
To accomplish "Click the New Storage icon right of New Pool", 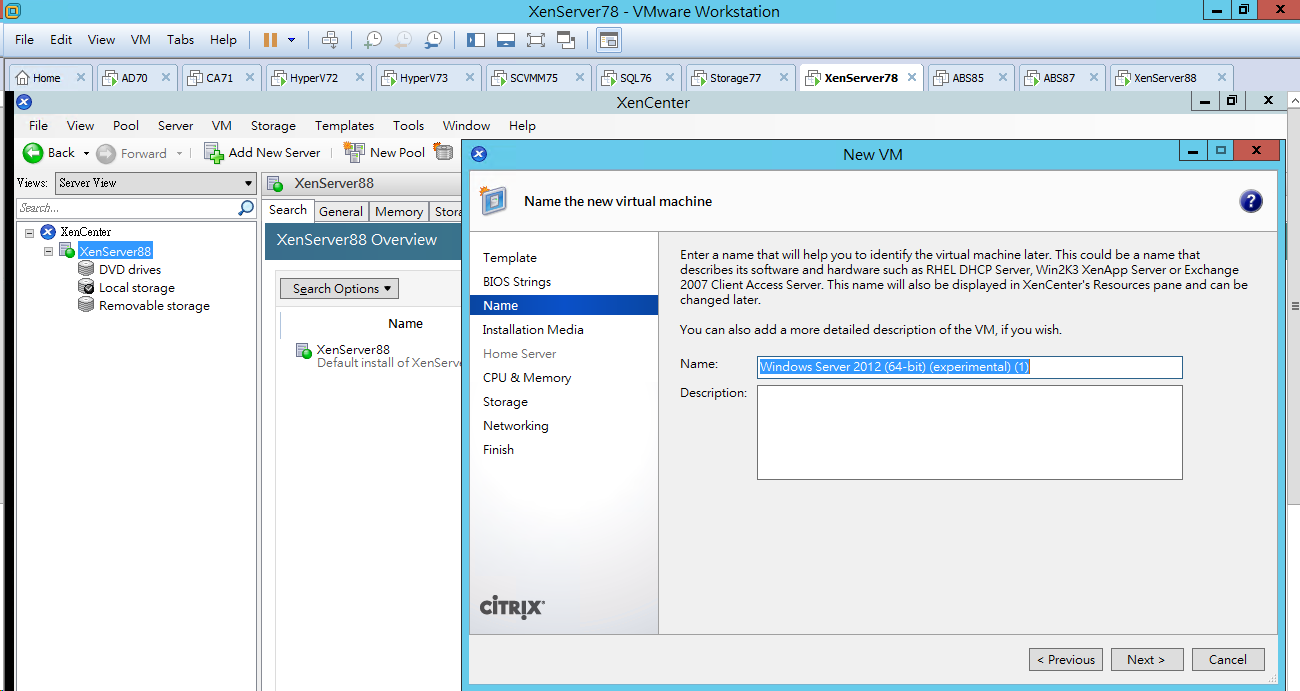I will (443, 153).
